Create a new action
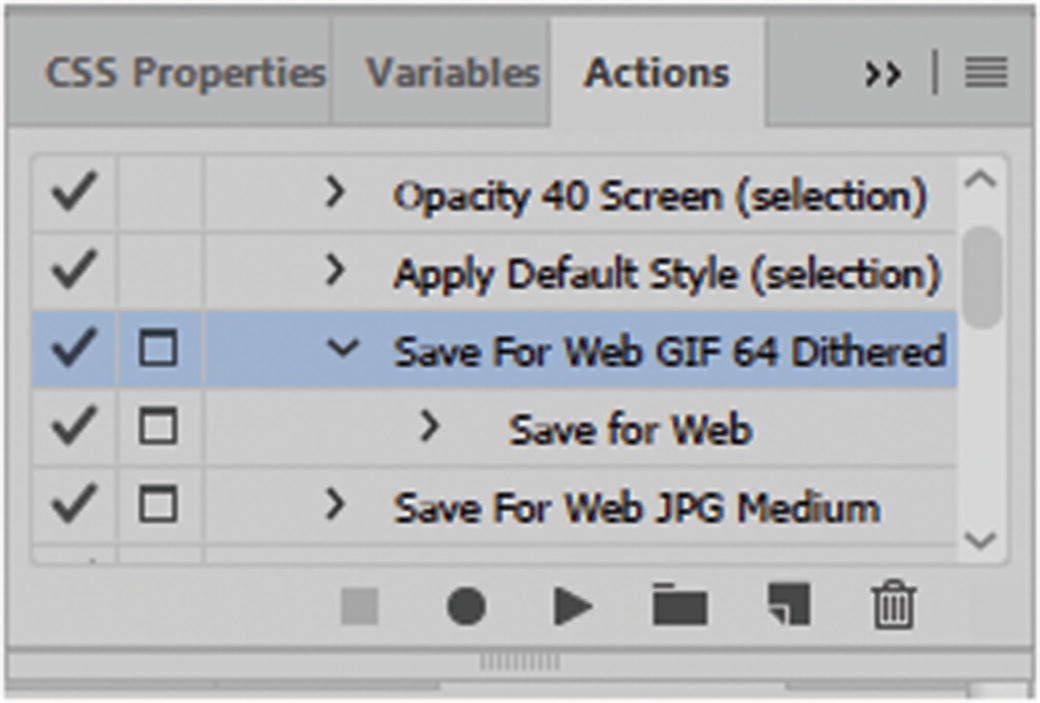The height and width of the screenshot is (703, 1040). point(788,605)
